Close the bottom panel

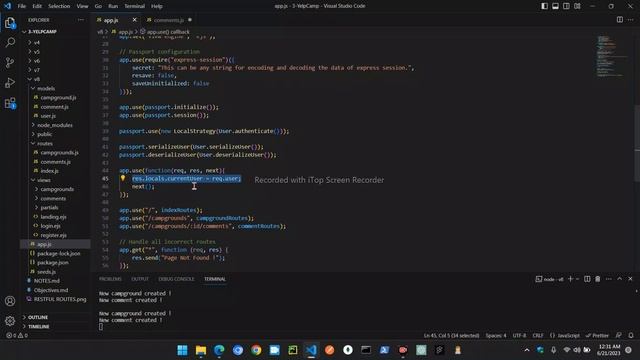tap(630, 279)
